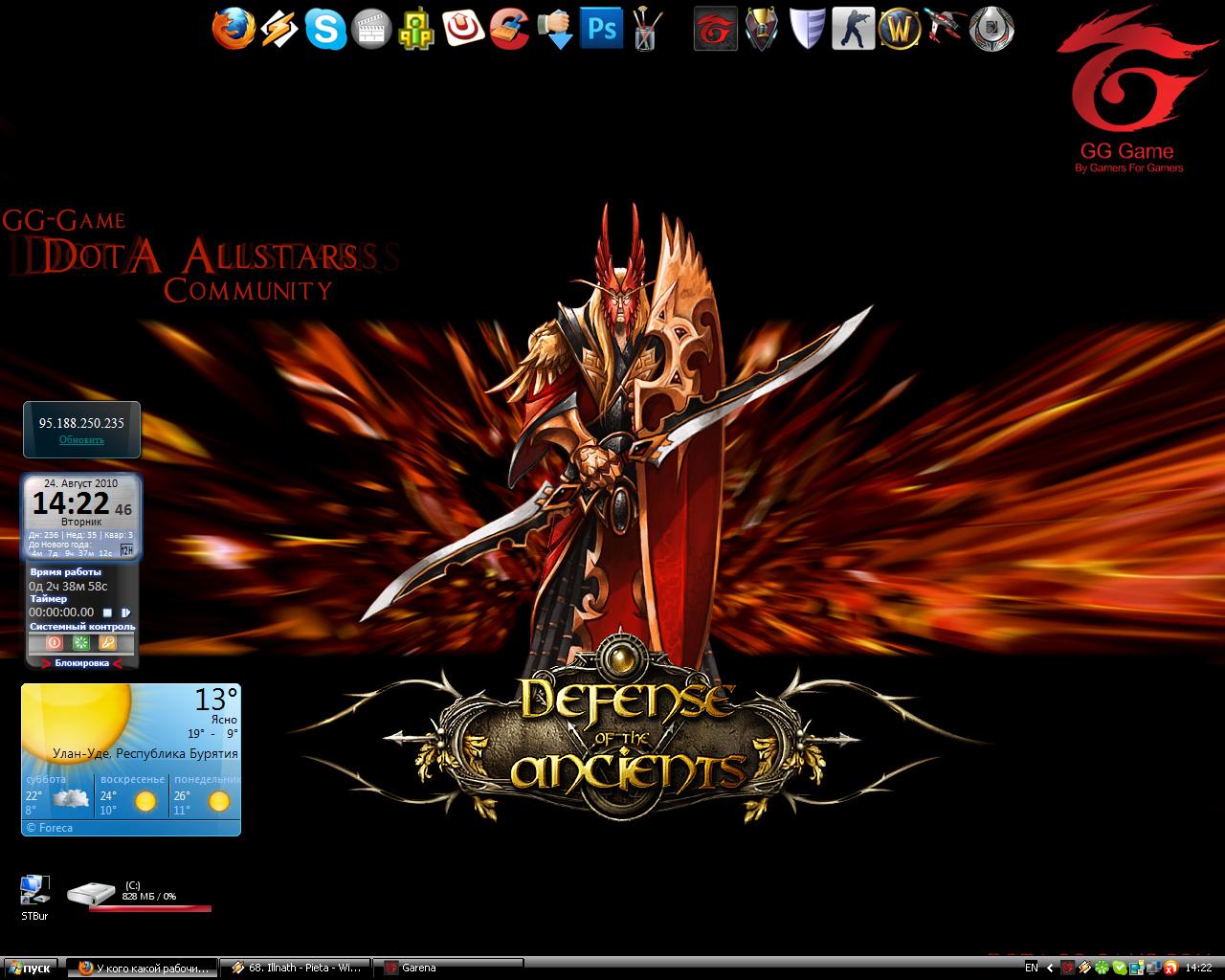Switch to Illnath - Pieta Winamp taskbar item
The width and height of the screenshot is (1225, 980).
[x=294, y=968]
